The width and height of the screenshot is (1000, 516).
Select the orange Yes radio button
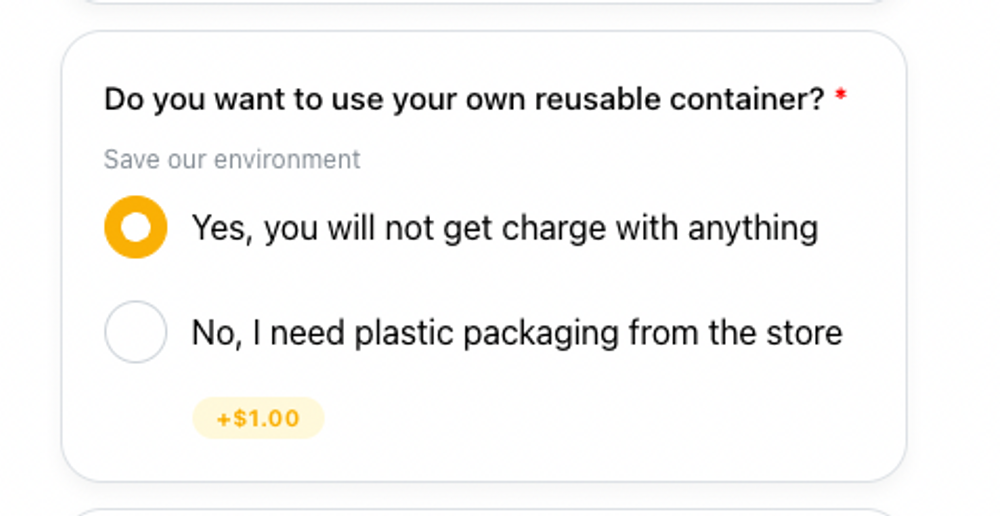(135, 228)
